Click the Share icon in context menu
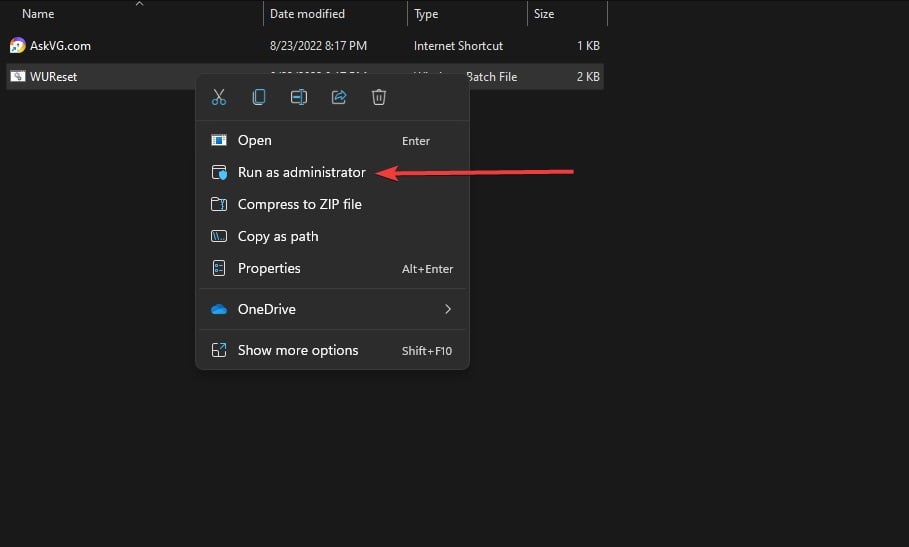 point(339,97)
